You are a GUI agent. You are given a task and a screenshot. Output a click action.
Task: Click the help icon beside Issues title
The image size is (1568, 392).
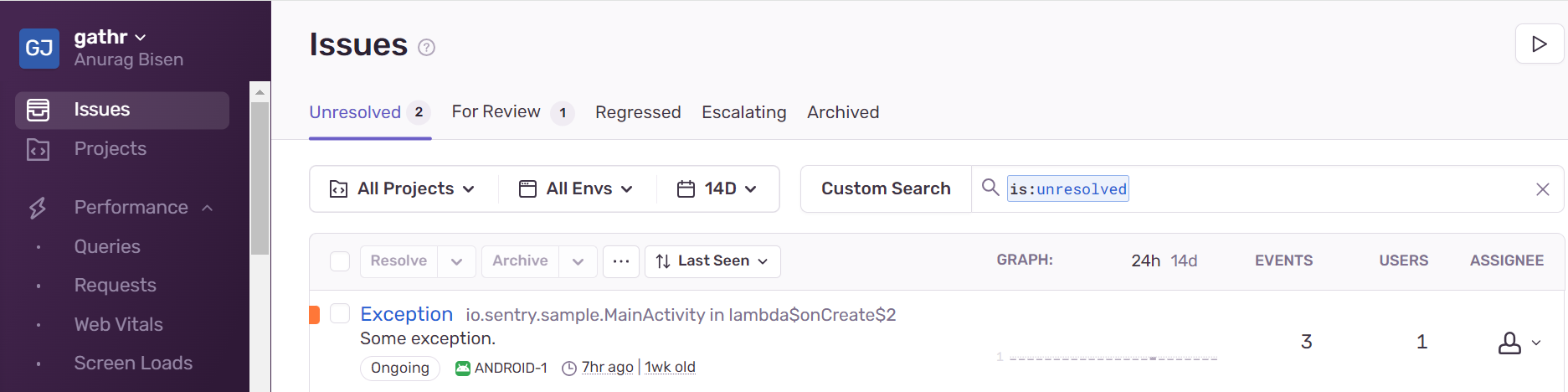tap(426, 48)
